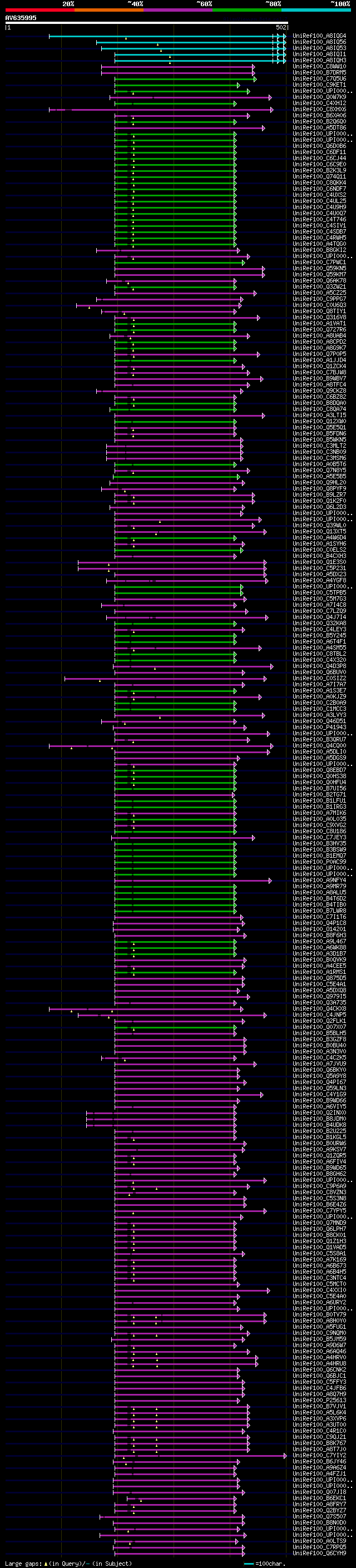Open hit UniRef100_A8IQI1

[319, 54]
